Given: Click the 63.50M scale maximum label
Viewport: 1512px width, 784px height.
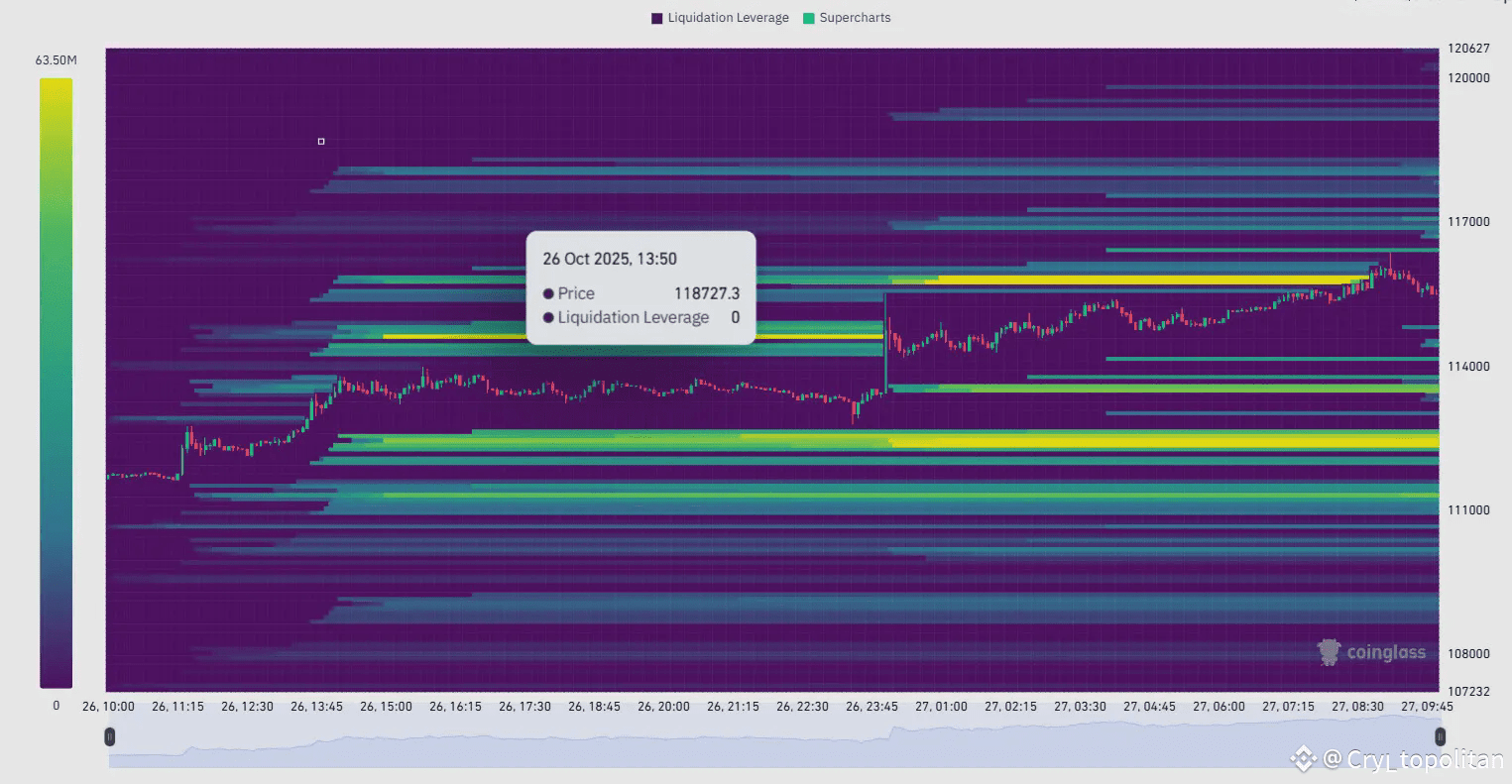Looking at the screenshot, I should point(56,60).
